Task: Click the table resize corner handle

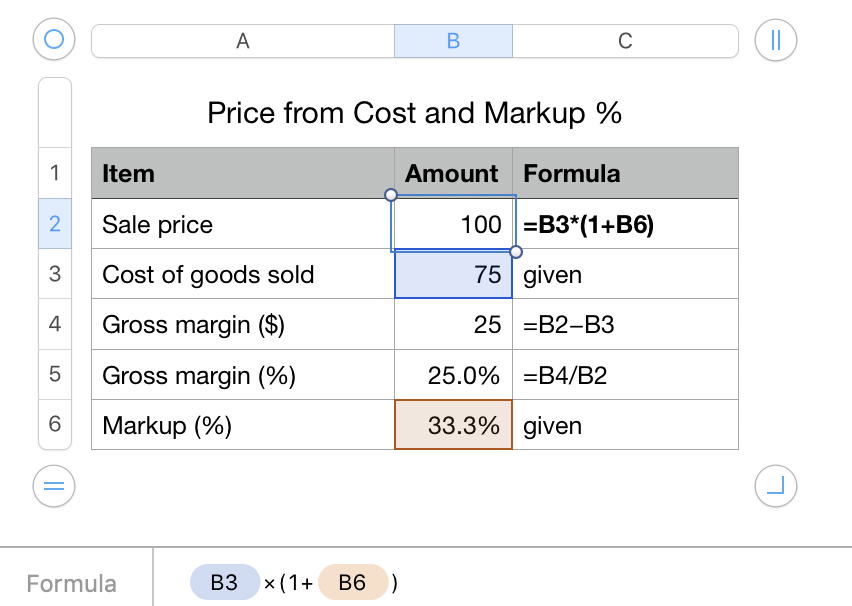Action: click(x=775, y=487)
